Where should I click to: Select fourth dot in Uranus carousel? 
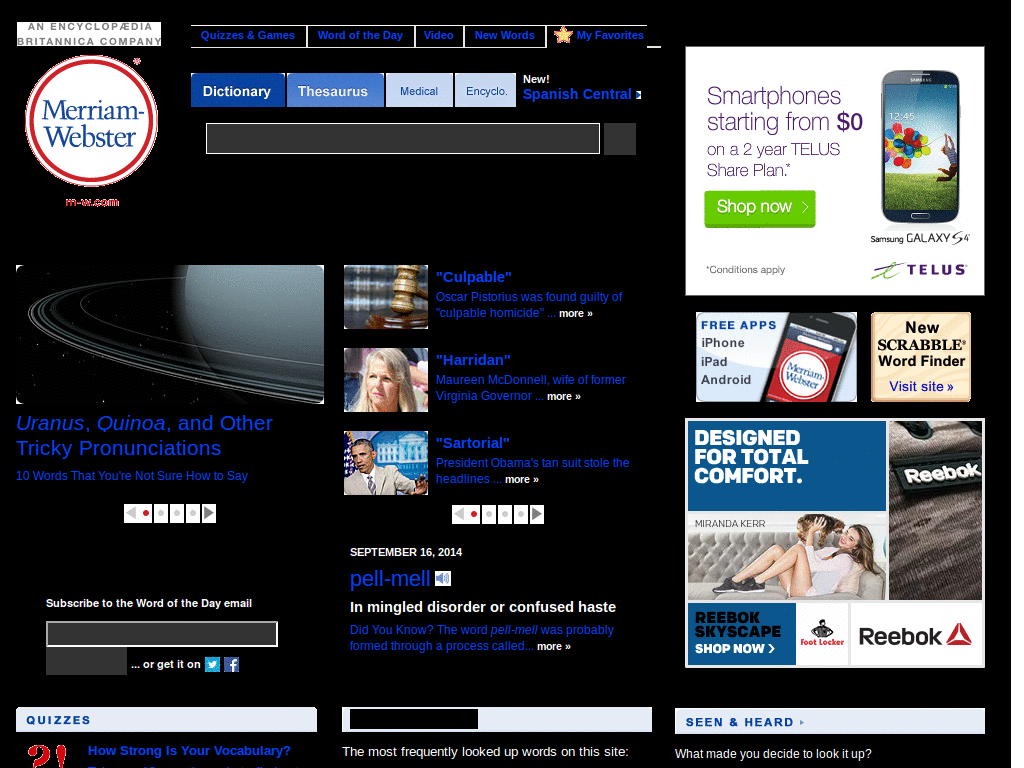[x=193, y=513]
